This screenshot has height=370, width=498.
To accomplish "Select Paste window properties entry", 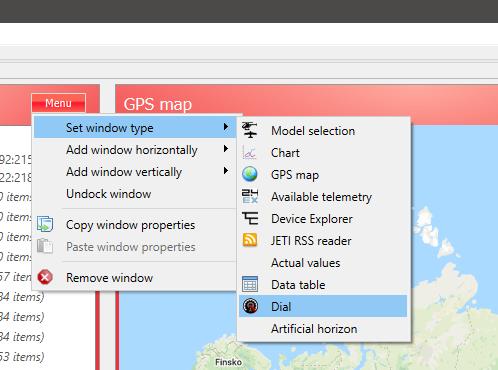I will point(135,247).
